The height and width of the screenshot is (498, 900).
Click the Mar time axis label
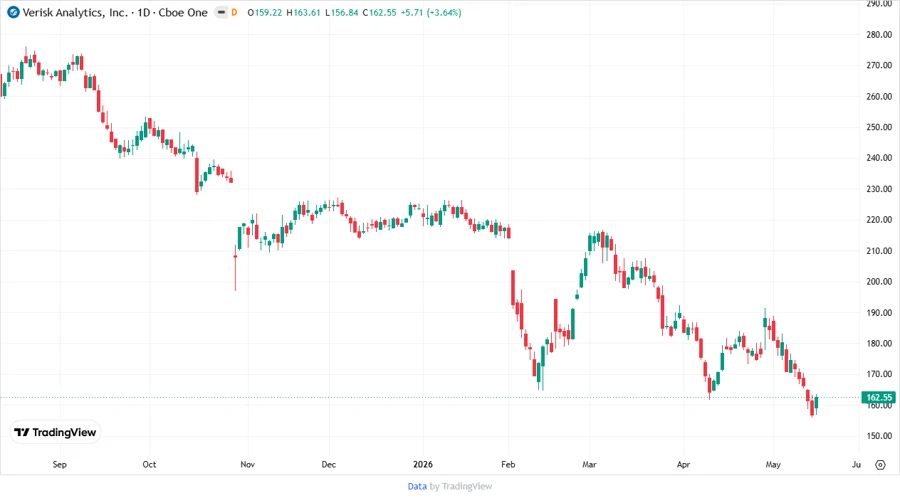pos(589,464)
